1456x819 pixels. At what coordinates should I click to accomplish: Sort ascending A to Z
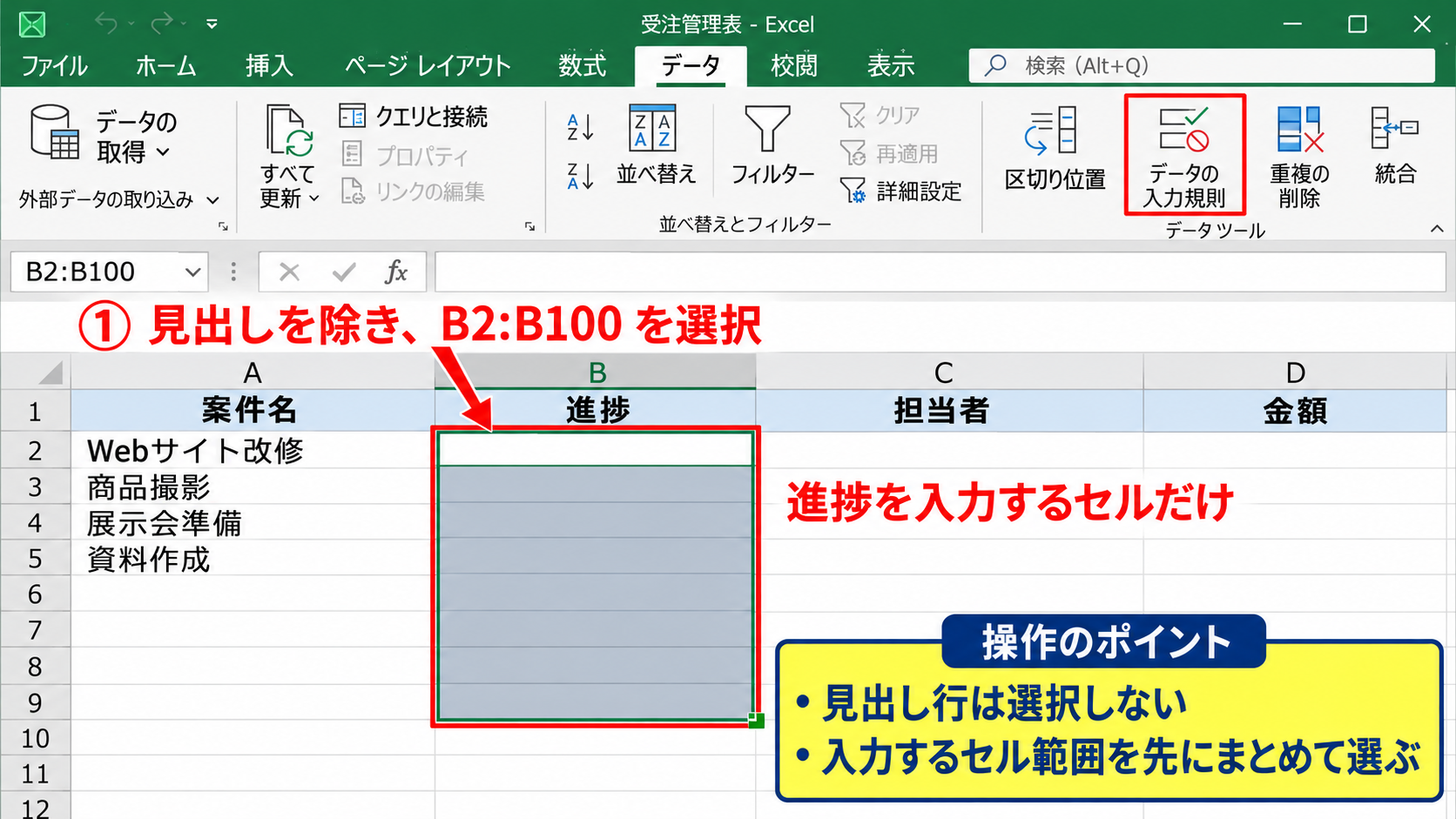pos(580,127)
